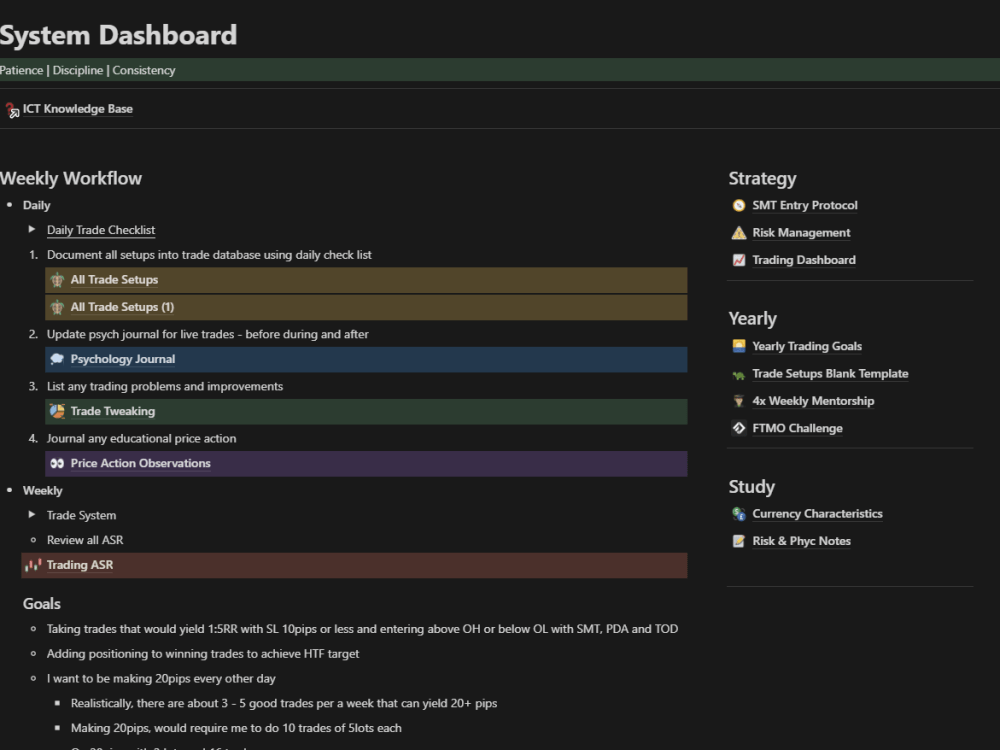Click the compass icon next to SMT Entry Protocol
Screen dimensions: 1000x750
click(737, 205)
